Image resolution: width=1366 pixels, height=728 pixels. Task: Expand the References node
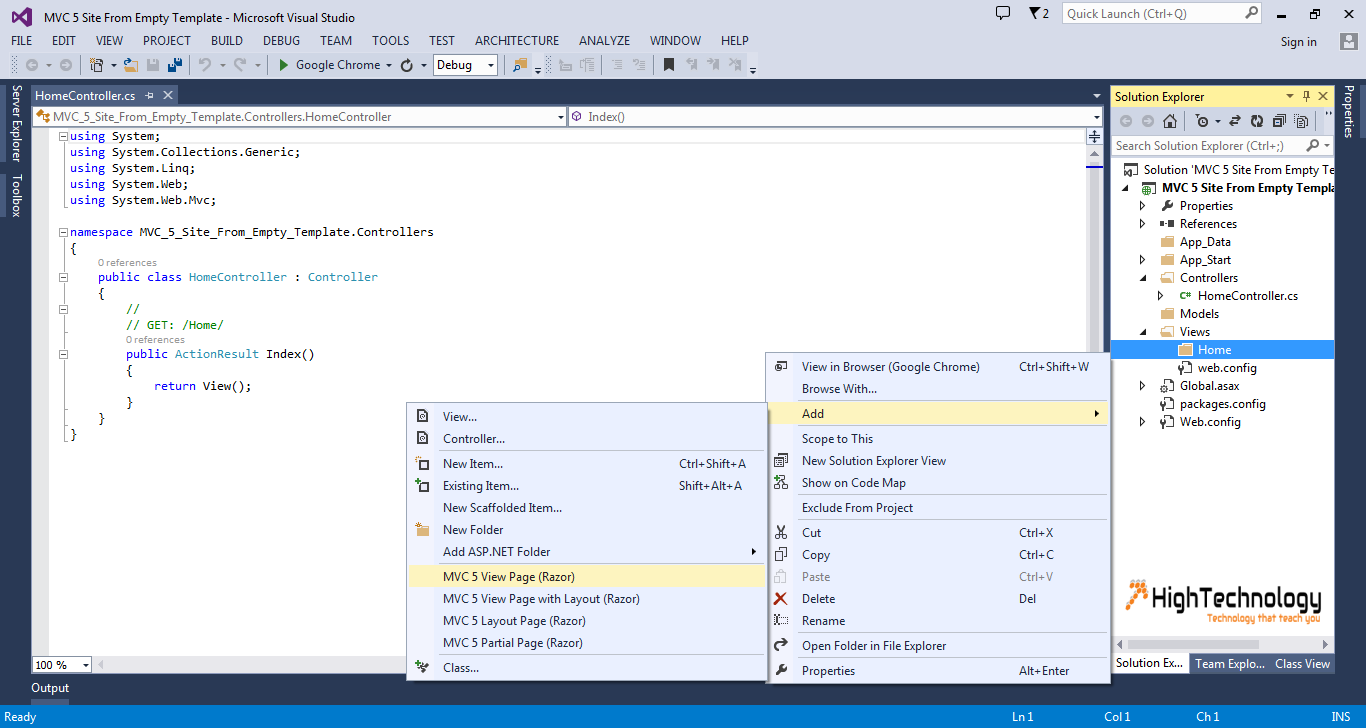click(1143, 224)
